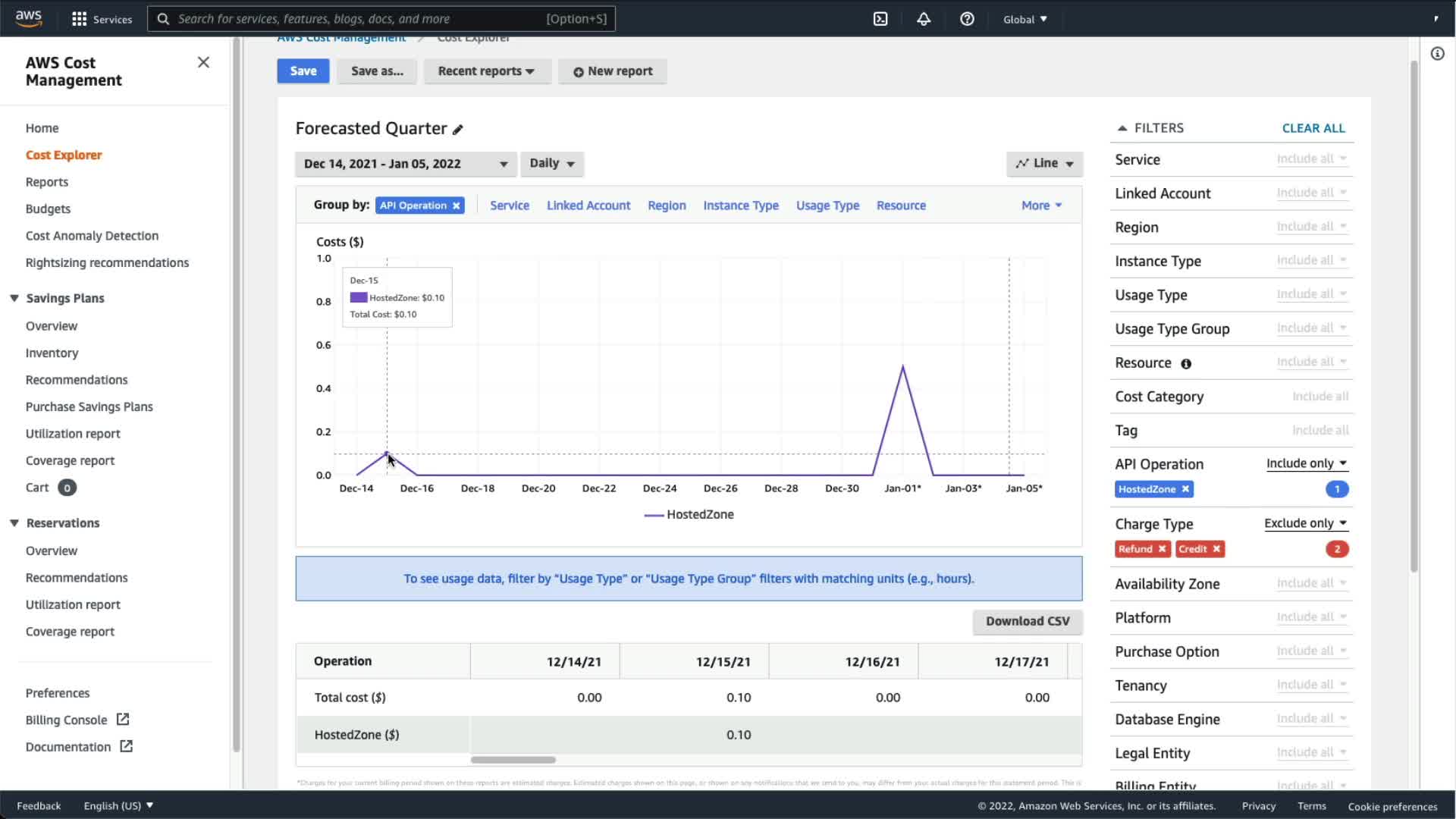Group by Usage Type

pos(827,206)
